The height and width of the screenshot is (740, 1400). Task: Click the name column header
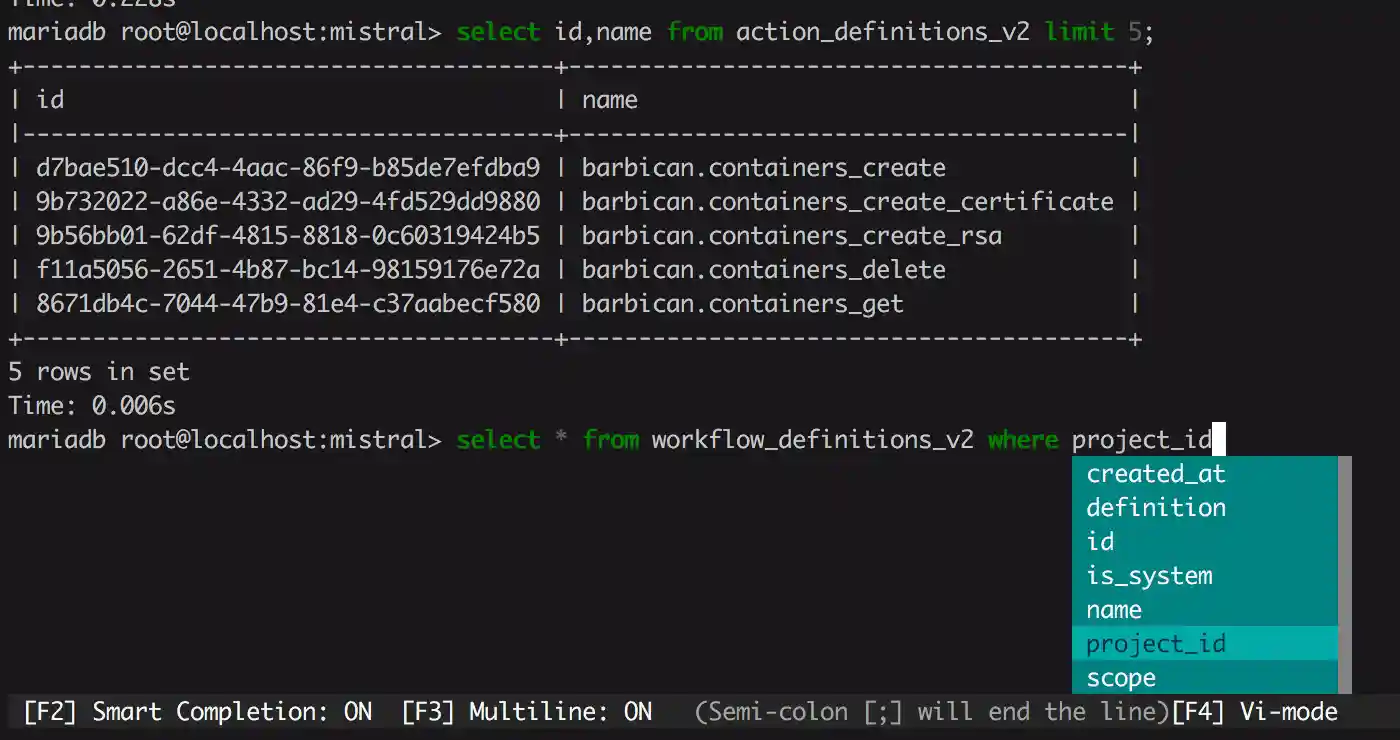coord(609,99)
